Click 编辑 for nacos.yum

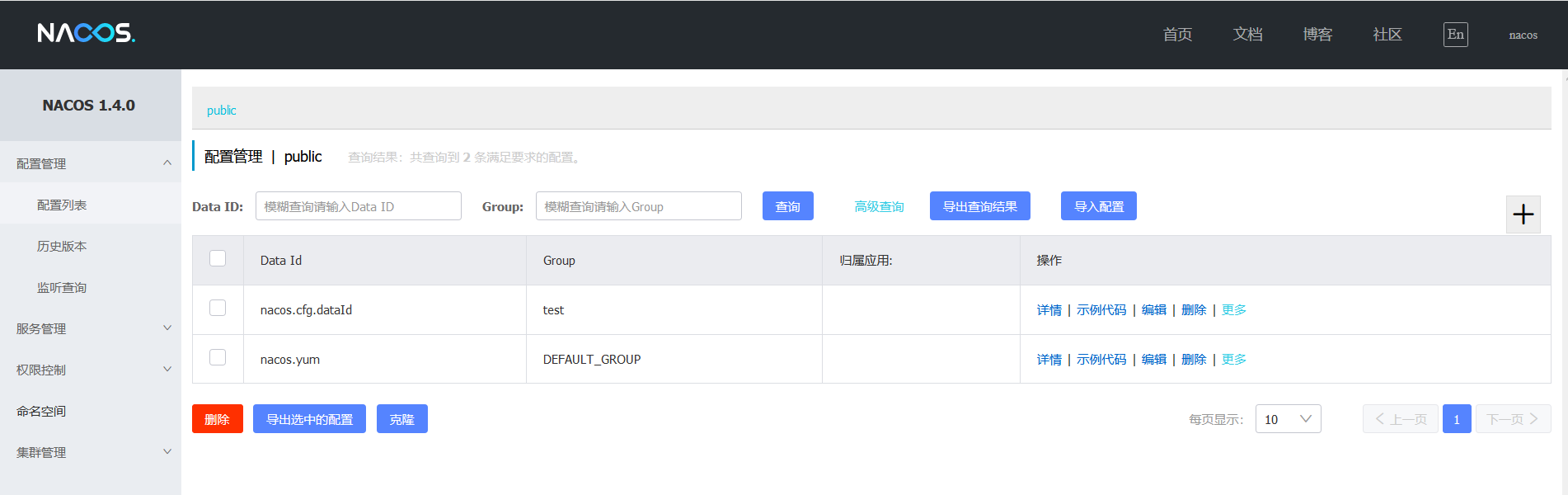(1153, 360)
